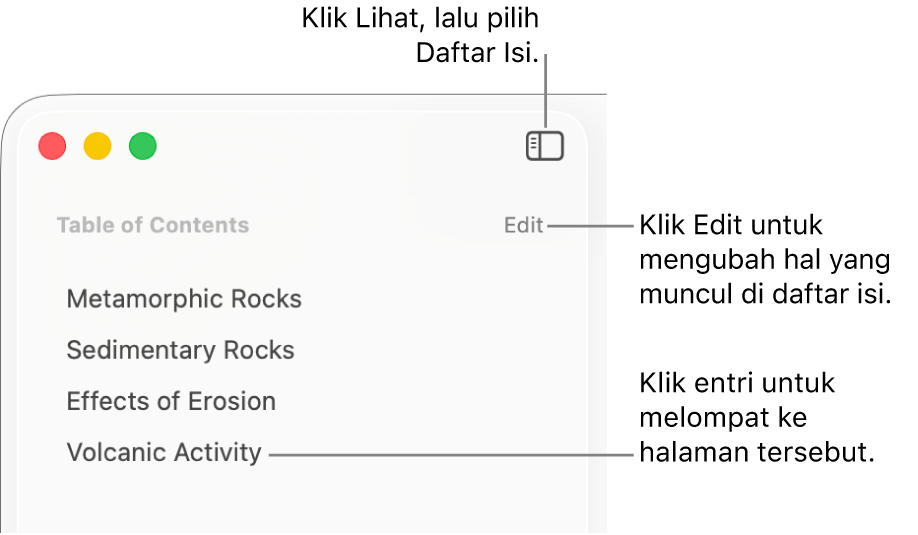Click Edit in the Table of Contents
The width and height of the screenshot is (918, 535).
pyautogui.click(x=523, y=226)
